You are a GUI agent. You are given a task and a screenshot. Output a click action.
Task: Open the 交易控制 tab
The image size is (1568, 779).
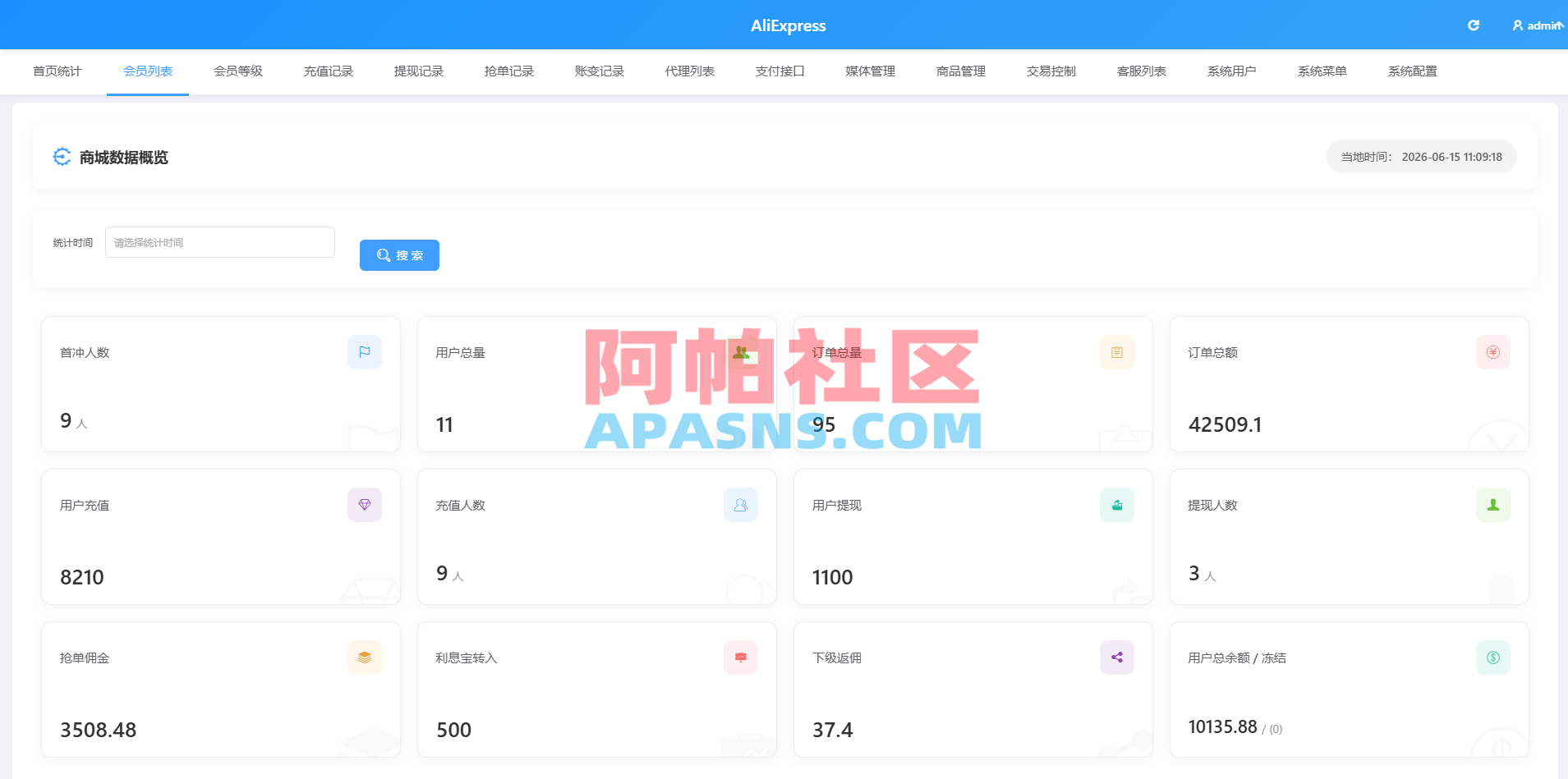(x=1051, y=71)
